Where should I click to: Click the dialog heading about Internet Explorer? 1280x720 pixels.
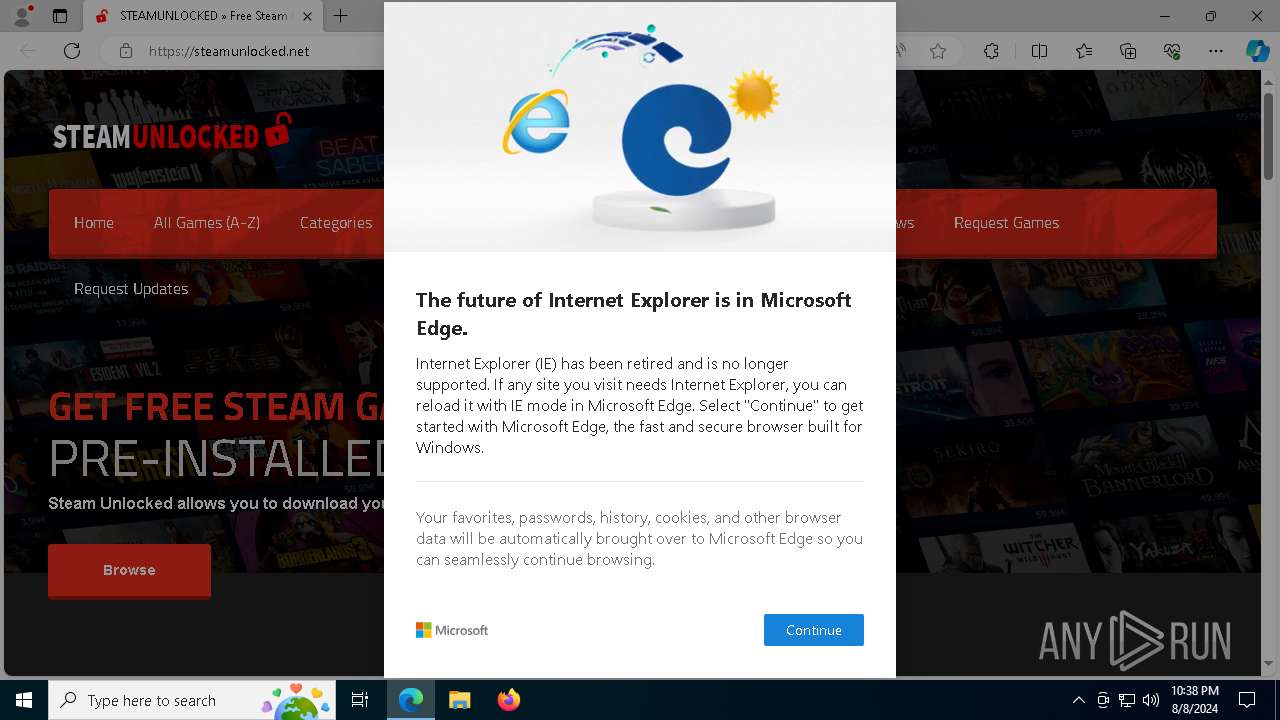pyautogui.click(x=634, y=314)
